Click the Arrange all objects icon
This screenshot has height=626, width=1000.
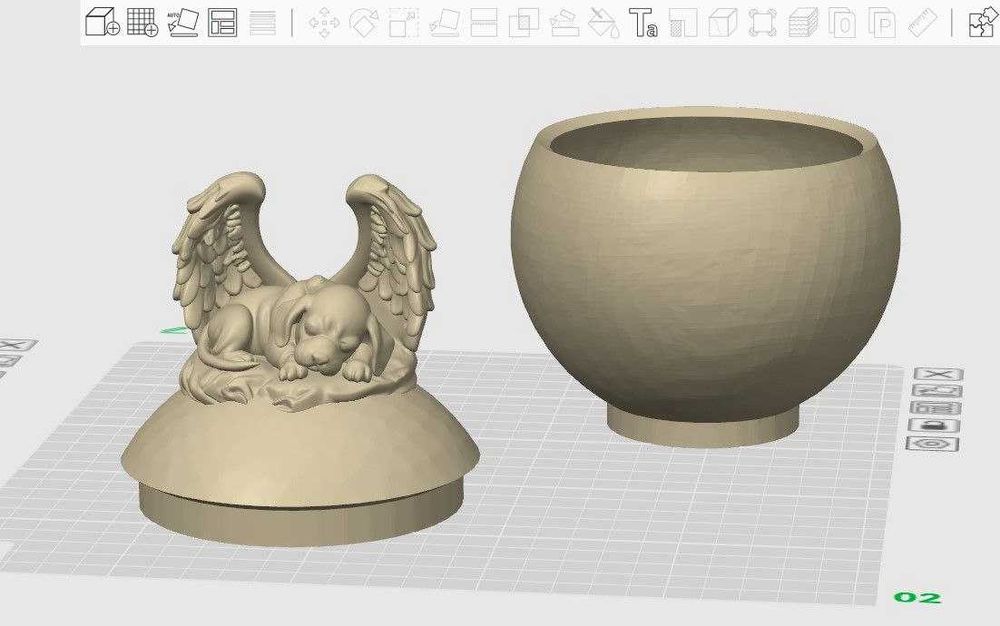223,22
